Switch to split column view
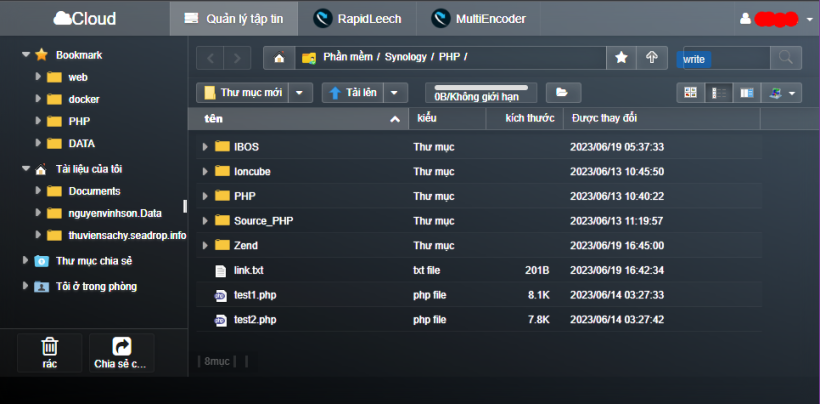The height and width of the screenshot is (404, 820). pyautogui.click(x=746, y=93)
